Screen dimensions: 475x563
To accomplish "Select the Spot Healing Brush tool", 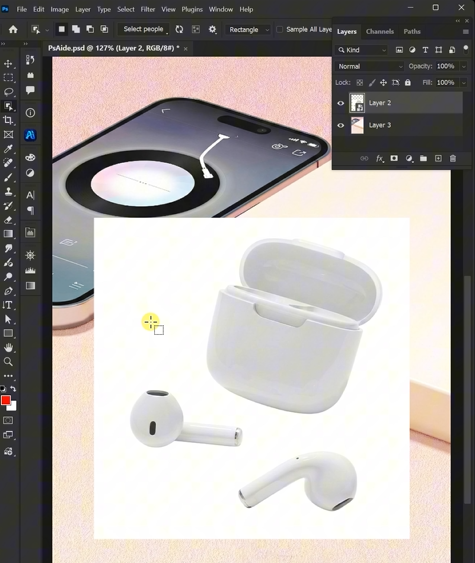I will [x=8, y=163].
